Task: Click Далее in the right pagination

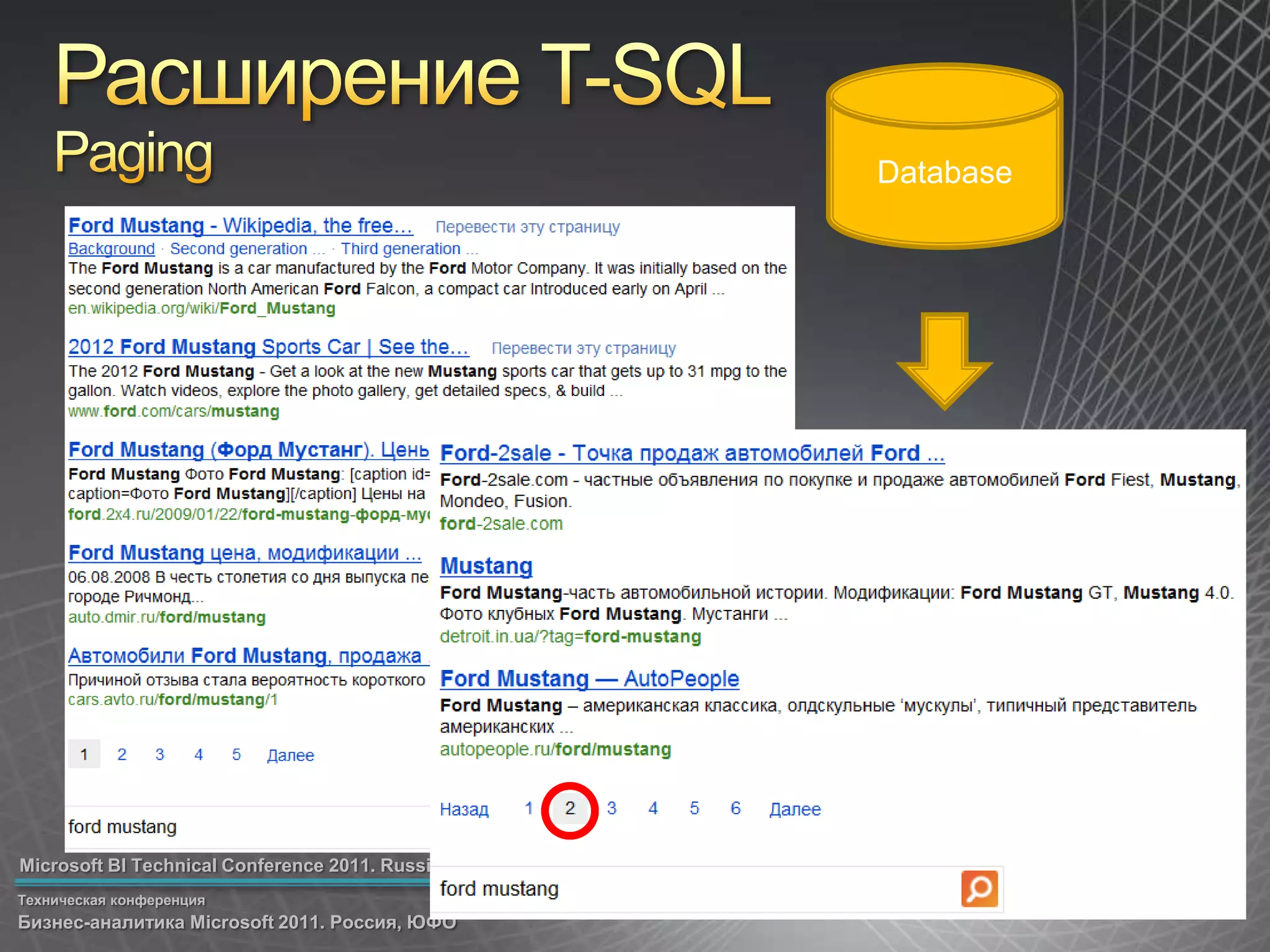Action: tap(795, 809)
